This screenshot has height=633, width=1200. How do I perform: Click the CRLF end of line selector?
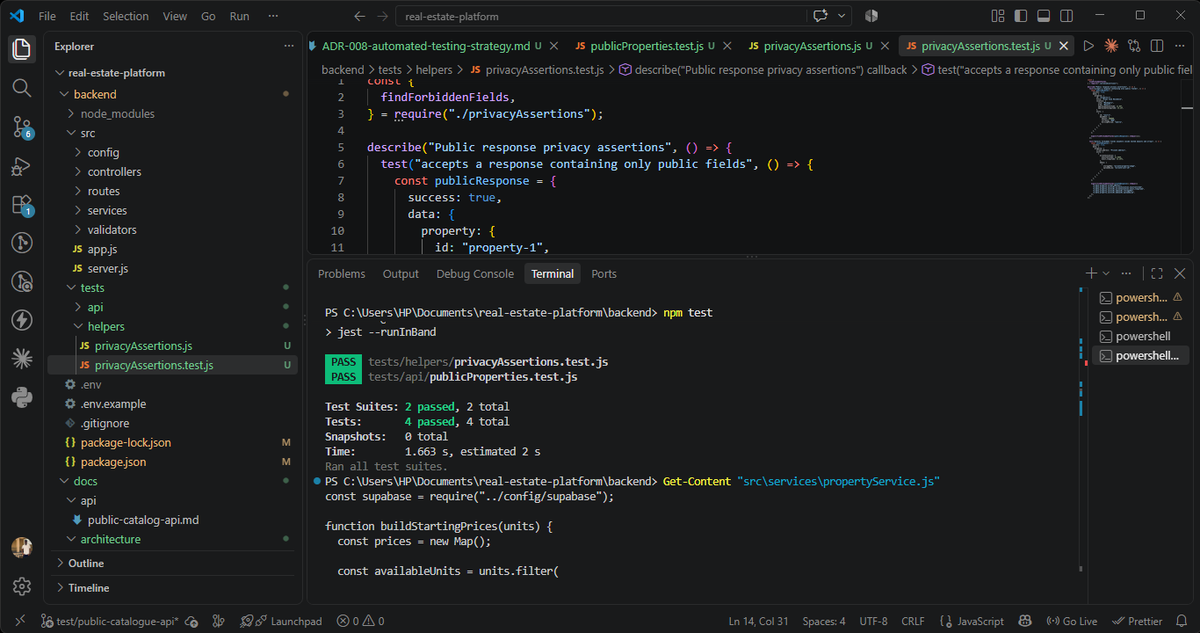pyautogui.click(x=912, y=621)
